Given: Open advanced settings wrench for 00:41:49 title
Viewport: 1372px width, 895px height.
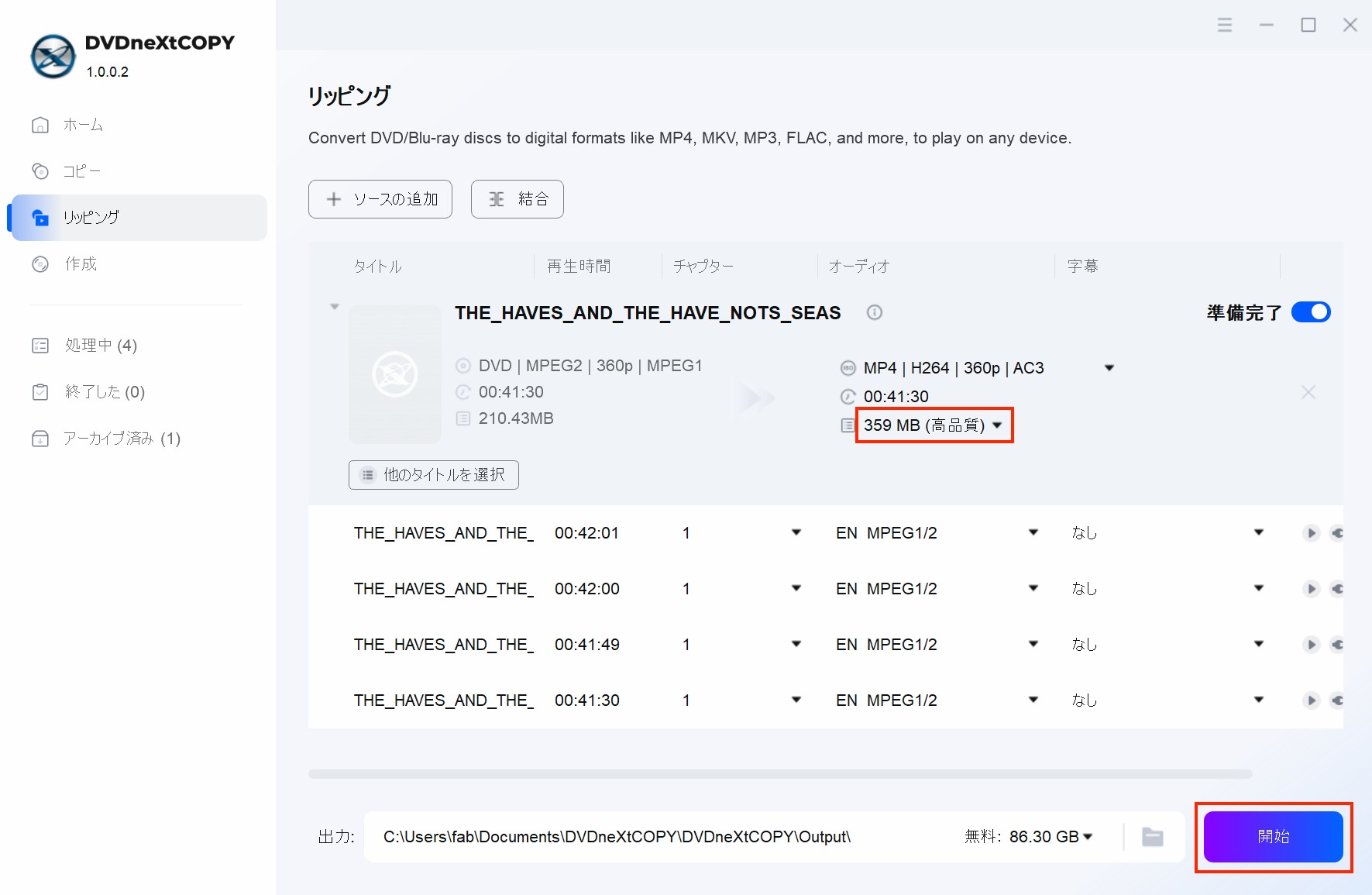Looking at the screenshot, I should pyautogui.click(x=1336, y=645).
